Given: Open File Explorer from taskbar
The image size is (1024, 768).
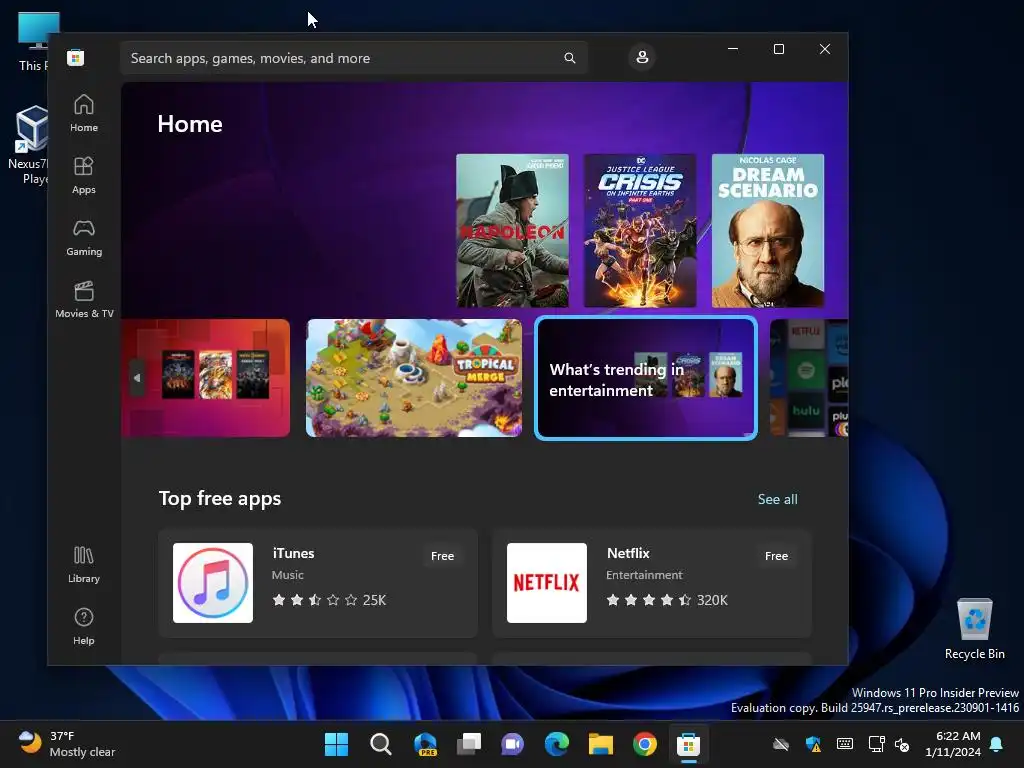Looking at the screenshot, I should pyautogui.click(x=600, y=744).
